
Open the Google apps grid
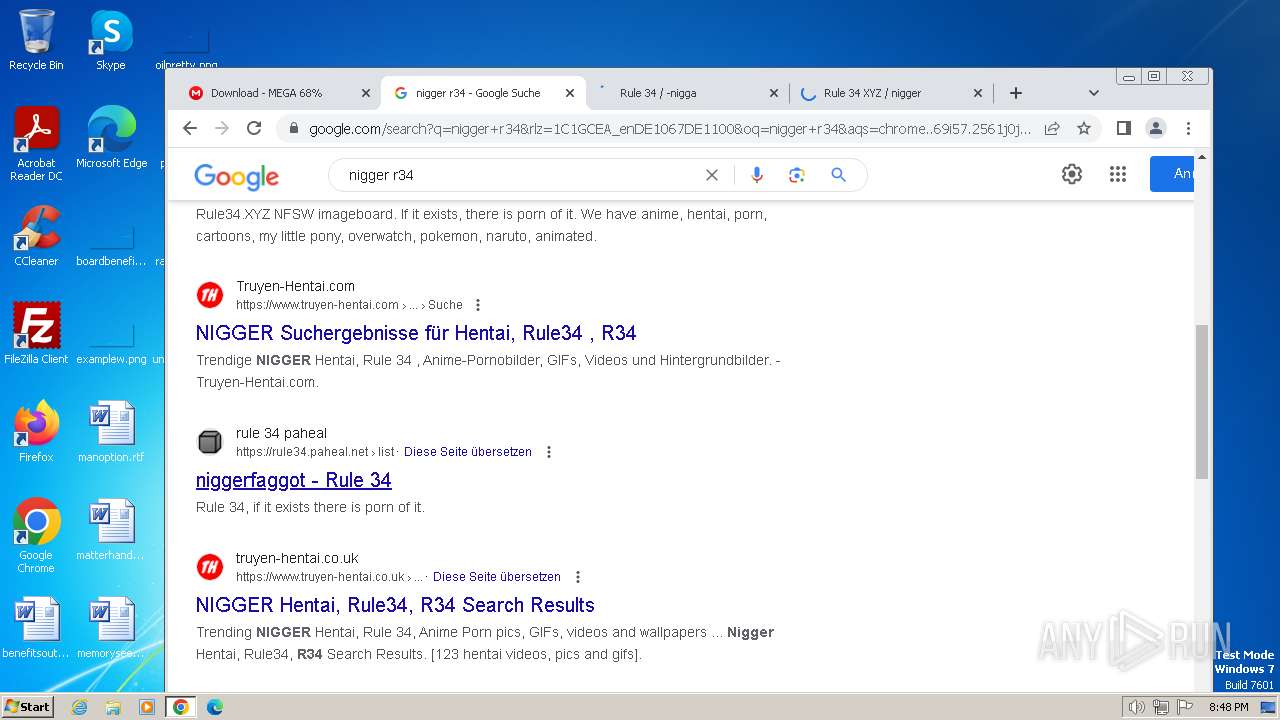pyautogui.click(x=1118, y=174)
